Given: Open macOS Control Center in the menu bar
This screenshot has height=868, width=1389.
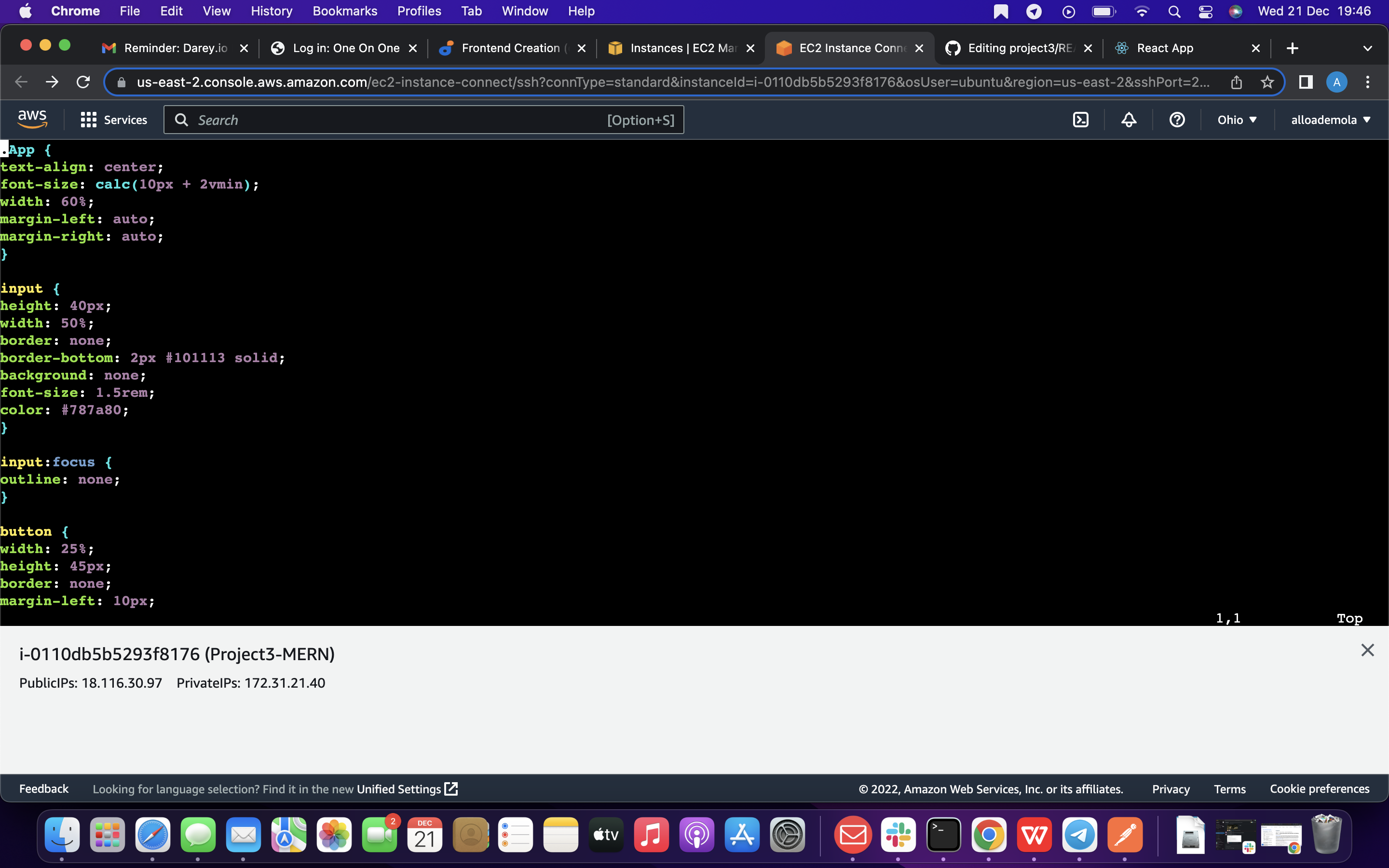Looking at the screenshot, I should 1205,11.
